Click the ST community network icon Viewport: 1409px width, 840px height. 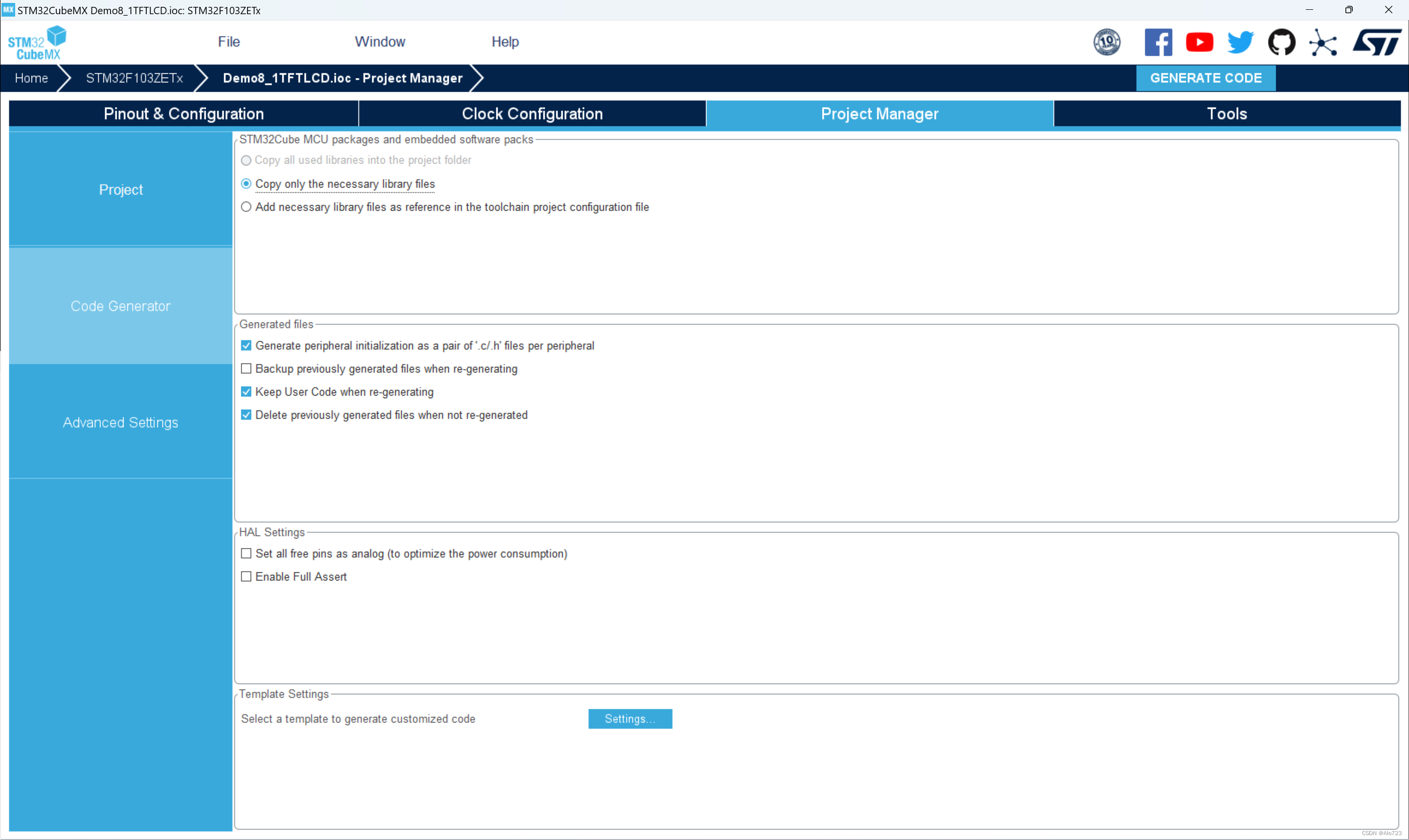1322,43
